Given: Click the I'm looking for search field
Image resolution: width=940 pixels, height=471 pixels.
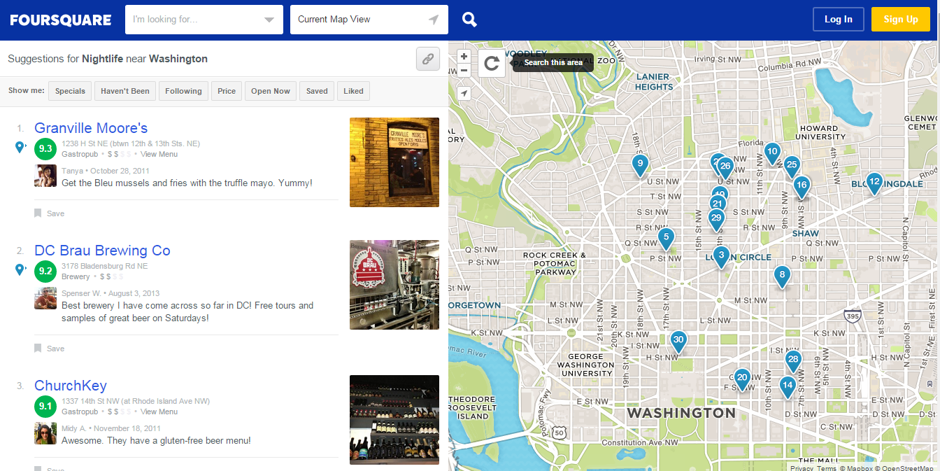Looking at the screenshot, I should 204,20.
